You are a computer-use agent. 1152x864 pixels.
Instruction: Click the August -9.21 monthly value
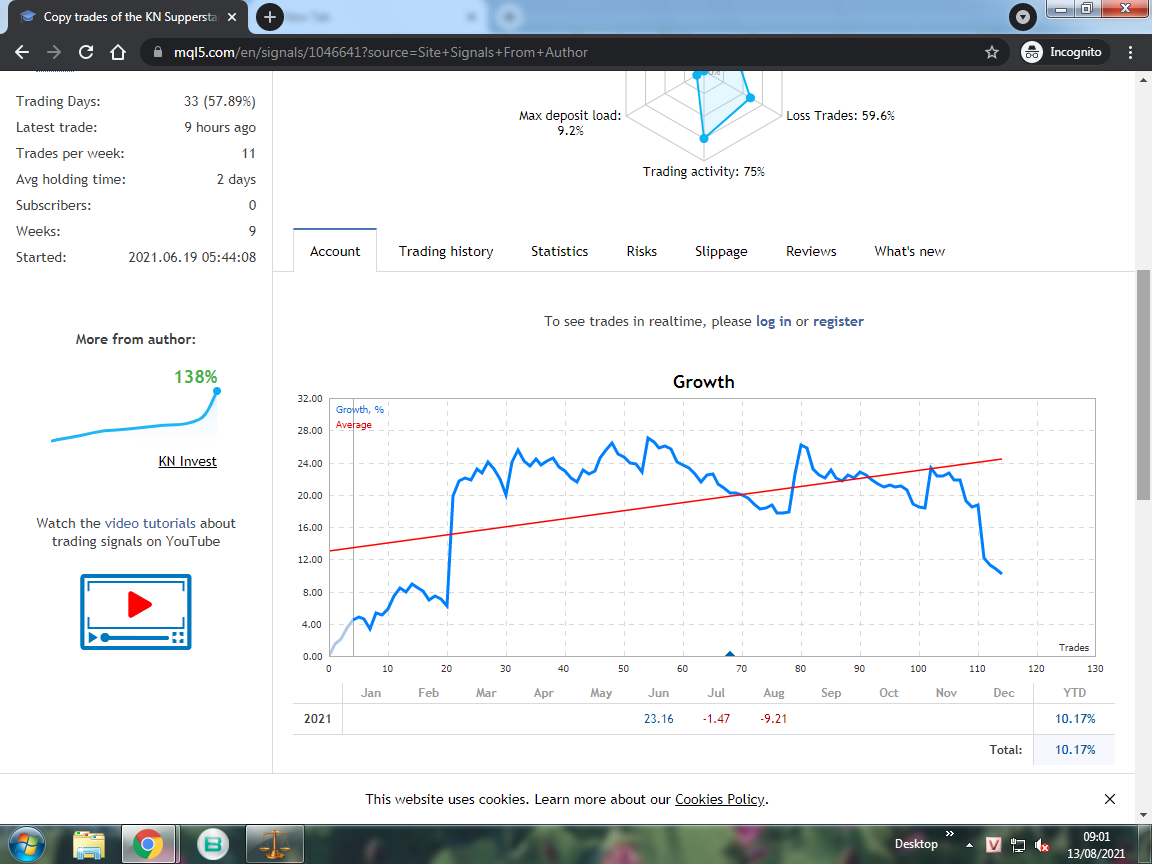point(773,719)
